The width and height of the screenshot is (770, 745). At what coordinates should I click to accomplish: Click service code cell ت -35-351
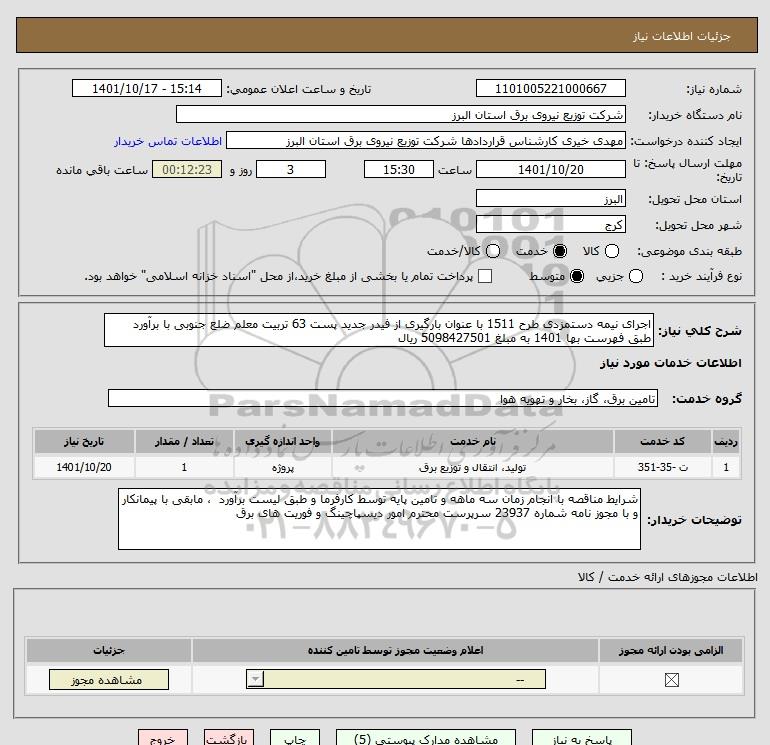(662, 467)
